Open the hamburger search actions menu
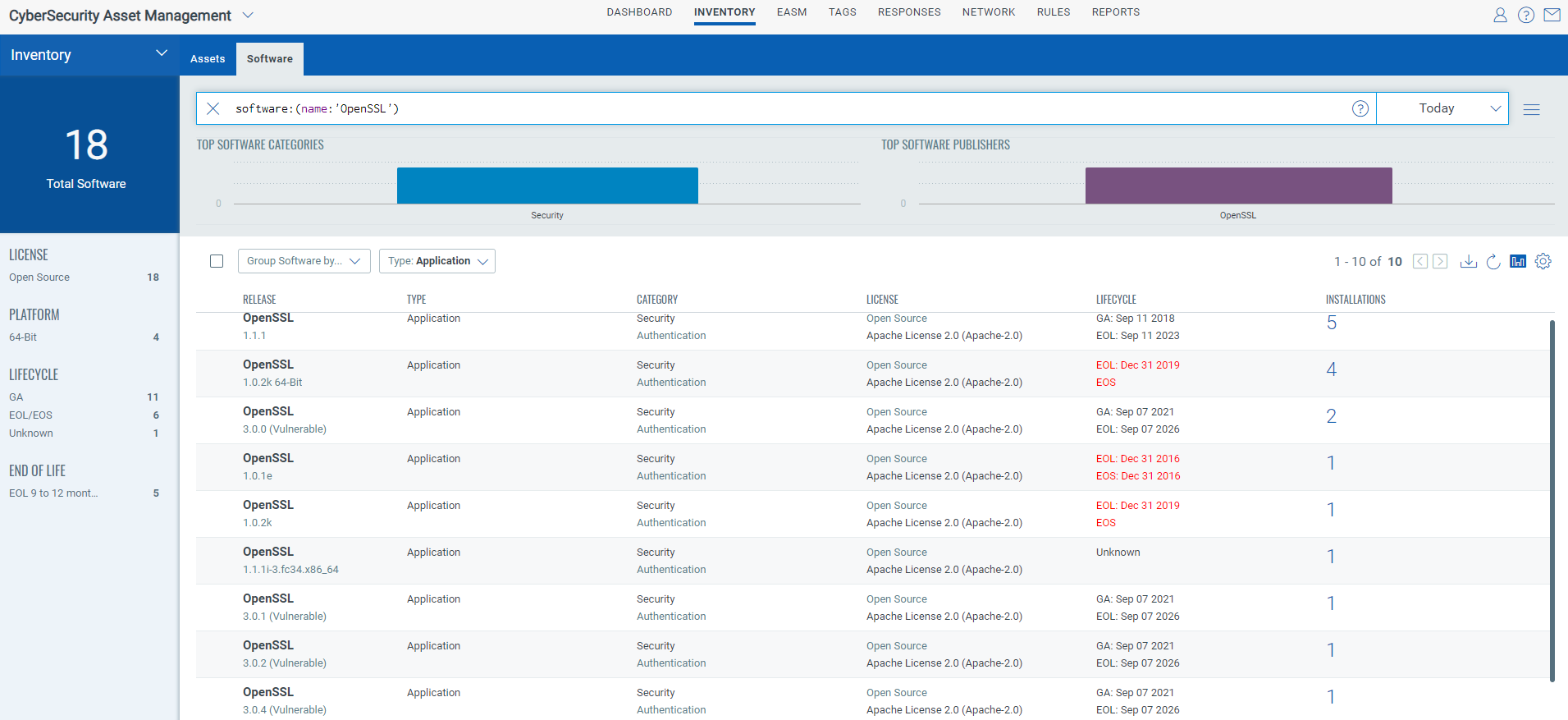 [1531, 109]
